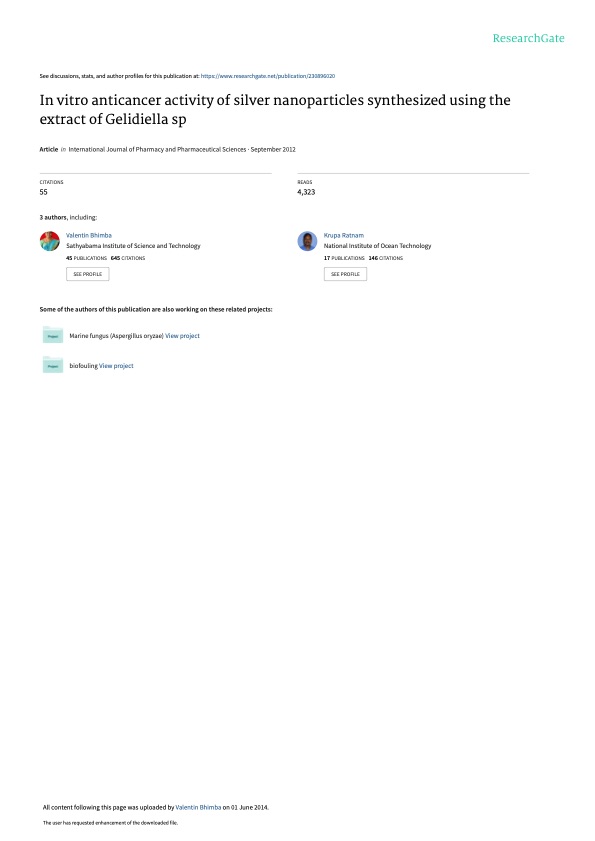Open Krupa Ratnam author name link
This screenshot has width=595, height=841.
click(344, 235)
